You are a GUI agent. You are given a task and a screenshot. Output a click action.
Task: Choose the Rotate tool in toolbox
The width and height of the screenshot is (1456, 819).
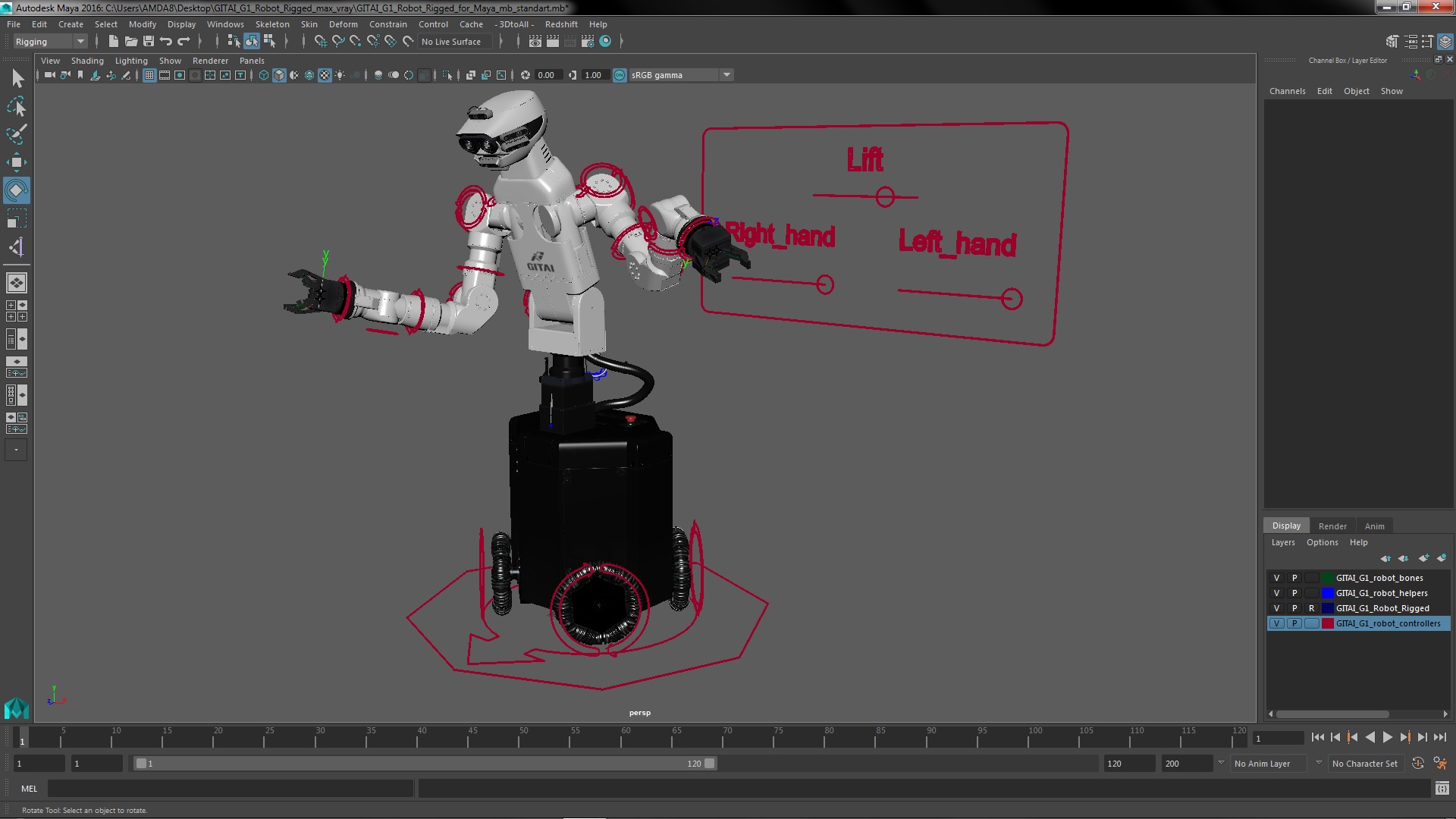17,190
